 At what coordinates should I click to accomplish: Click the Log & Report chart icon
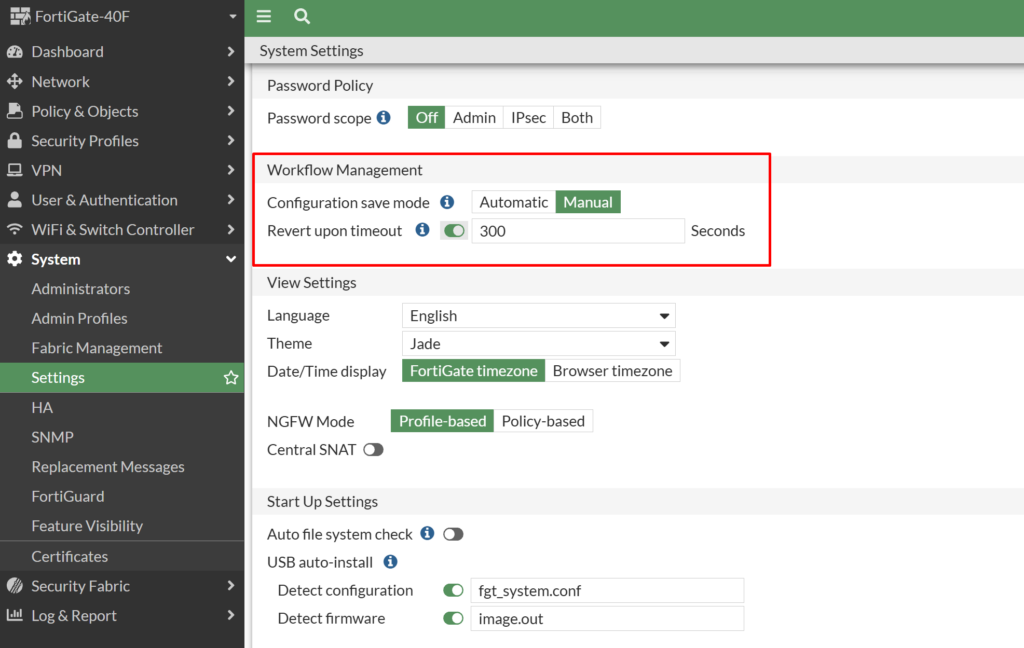[x=14, y=615]
